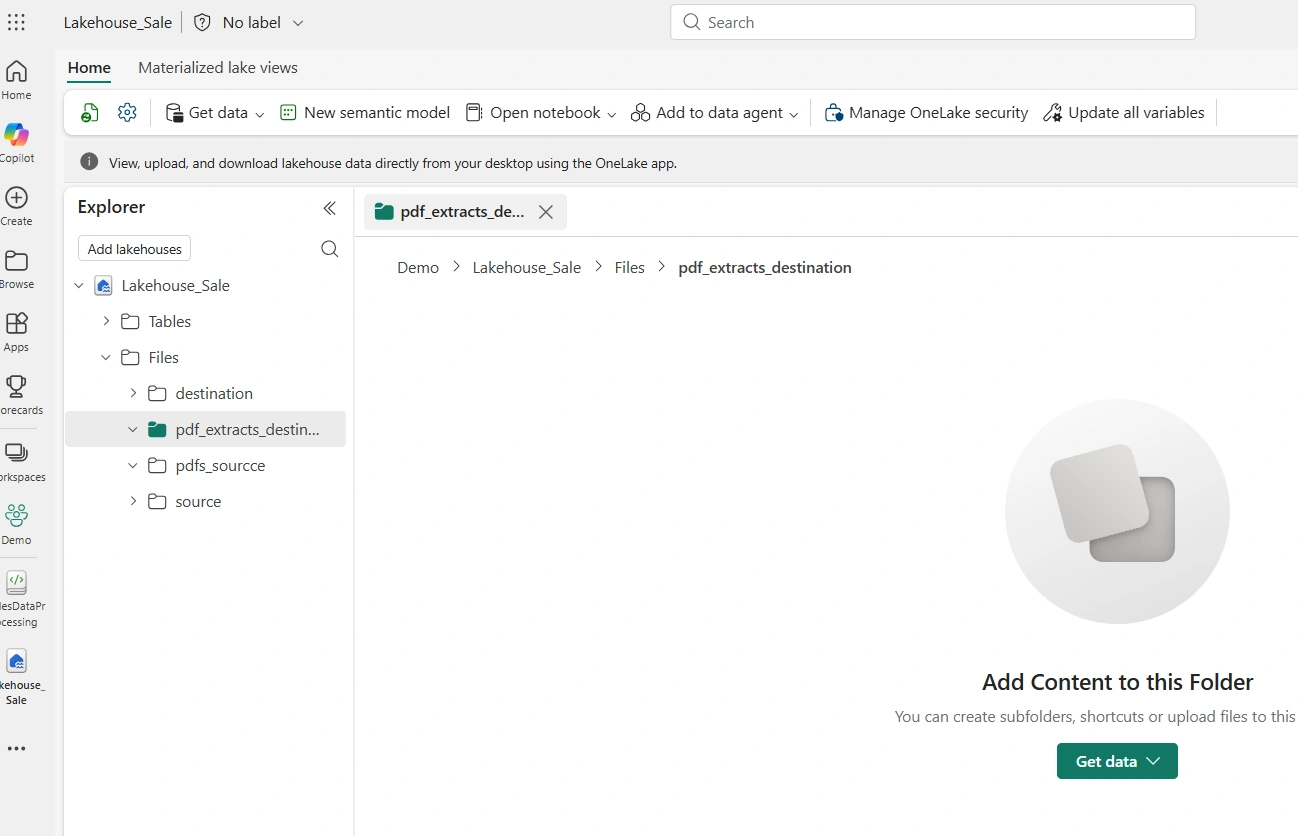Click Lakehouse_Sale in the breadcrumb

point(527,268)
